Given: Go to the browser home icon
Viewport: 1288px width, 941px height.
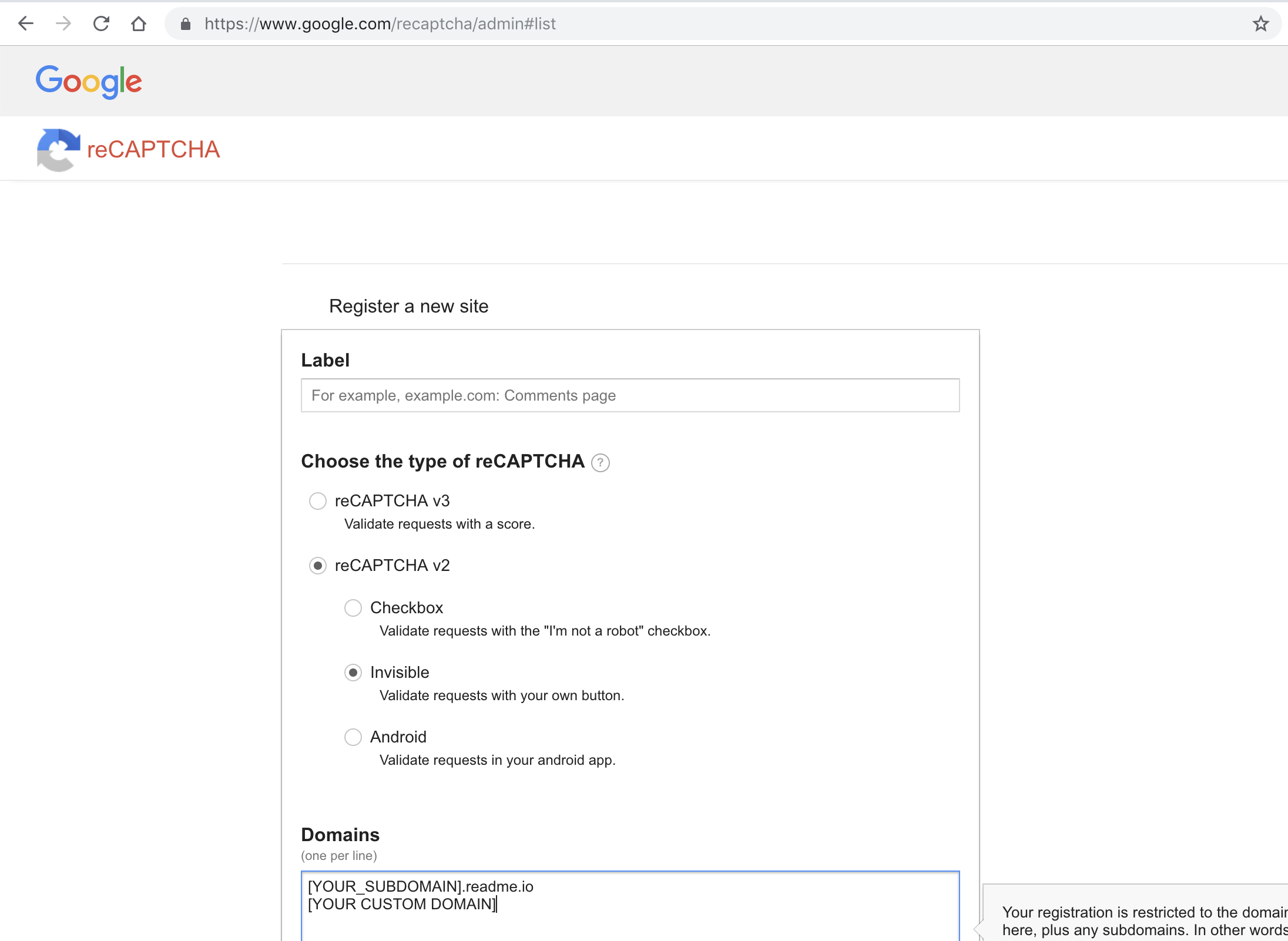Looking at the screenshot, I should pos(139,23).
